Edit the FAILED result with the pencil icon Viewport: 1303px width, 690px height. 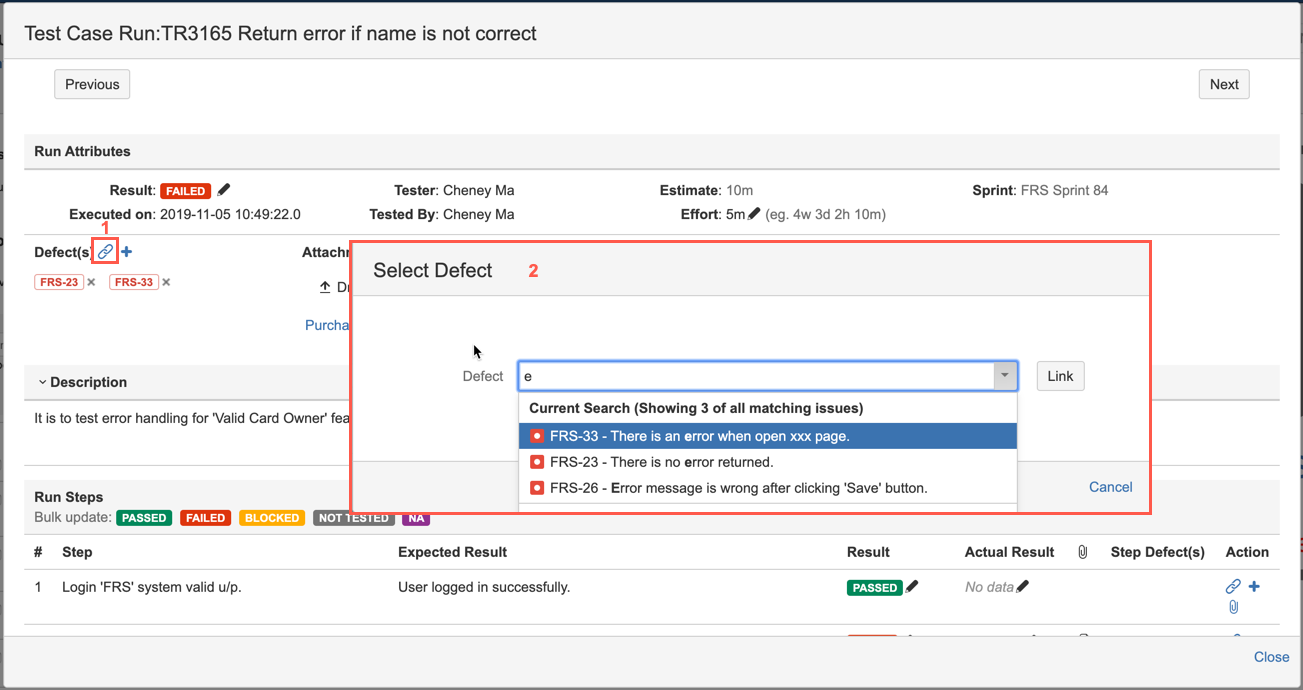(x=224, y=190)
